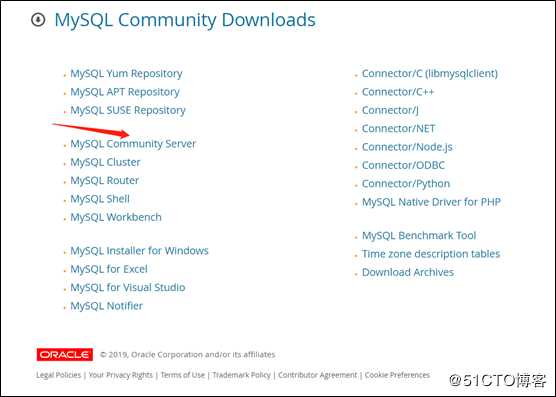Select the MySQL Workbench link
Image resolution: width=556 pixels, height=397 pixels.
click(116, 217)
